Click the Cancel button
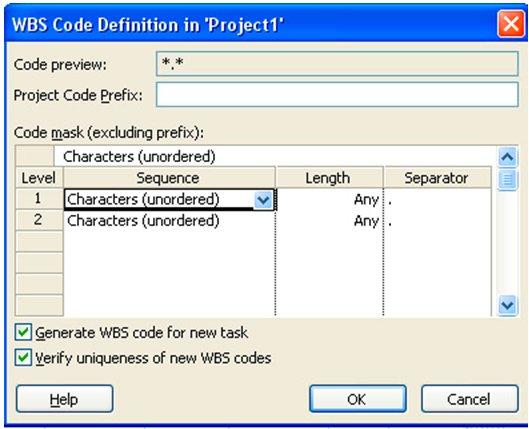 click(469, 399)
